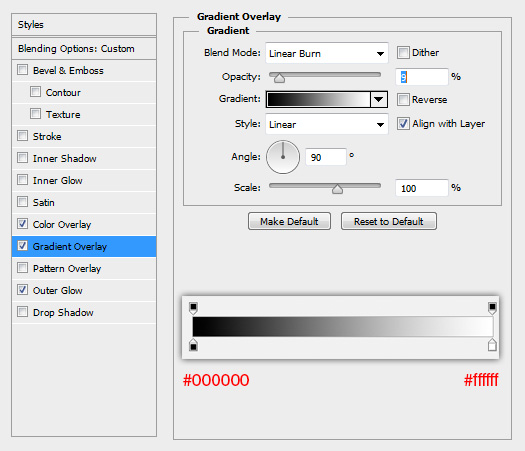Enable the Inner Glow checkbox
525x451 pixels.
(x=22, y=180)
